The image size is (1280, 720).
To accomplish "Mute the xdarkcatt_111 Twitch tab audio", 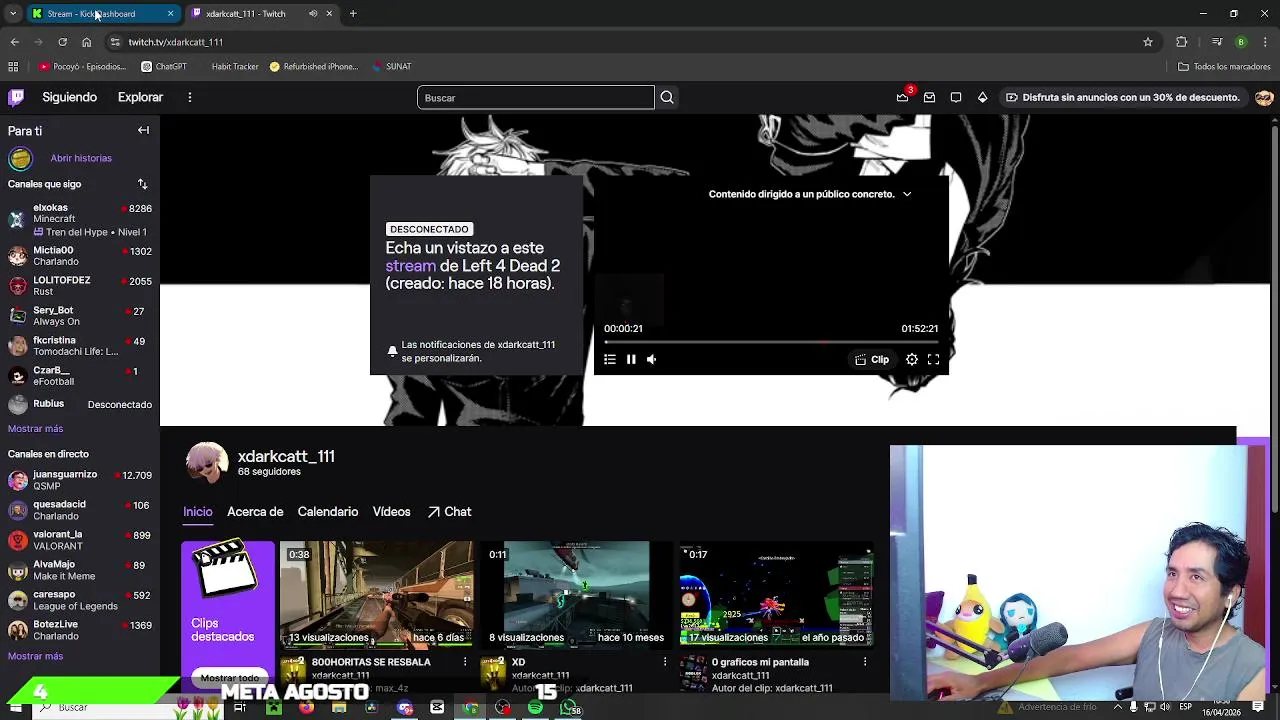I will tap(313, 14).
